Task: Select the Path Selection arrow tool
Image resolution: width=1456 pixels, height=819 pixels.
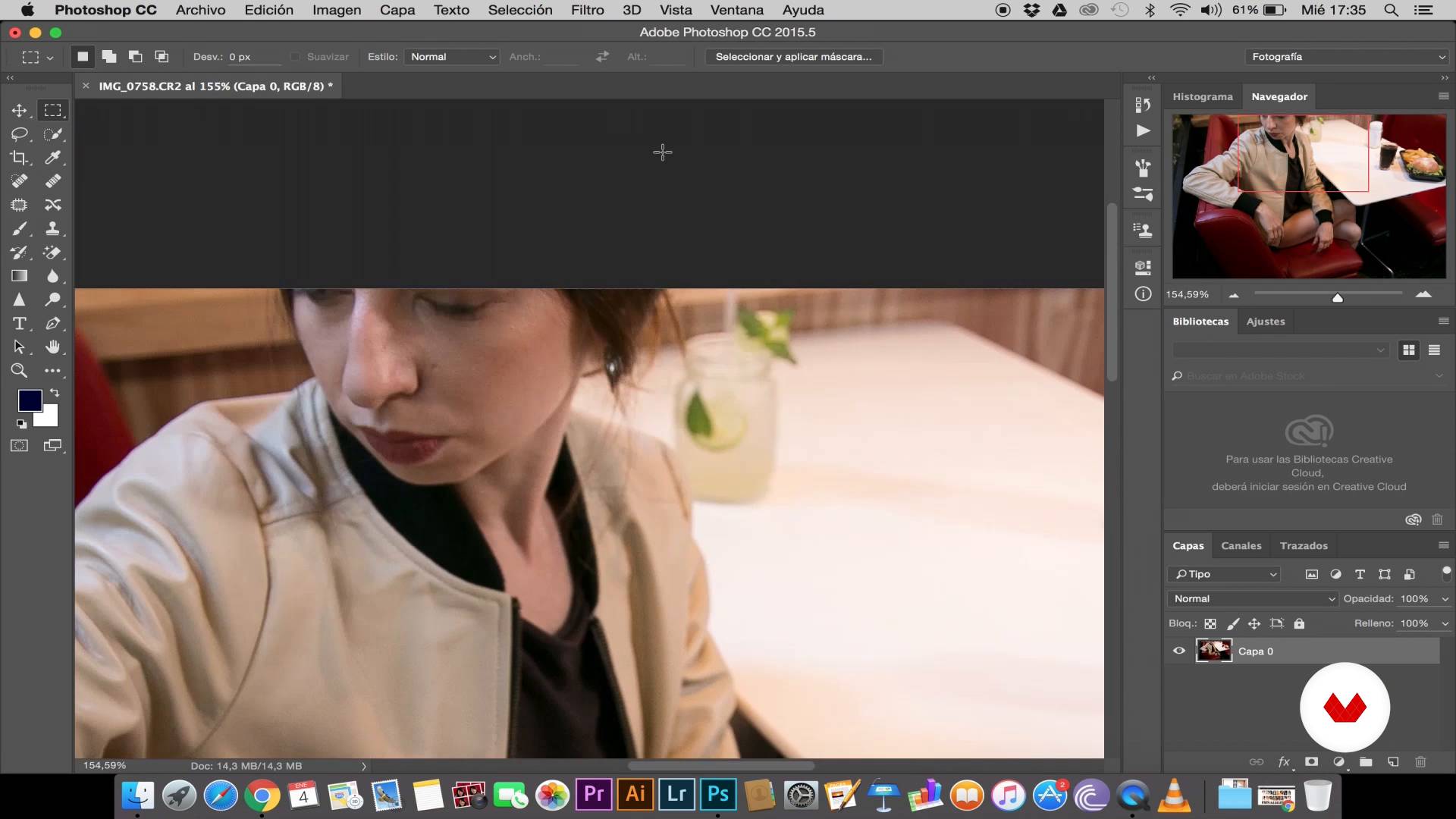Action: tap(19, 347)
